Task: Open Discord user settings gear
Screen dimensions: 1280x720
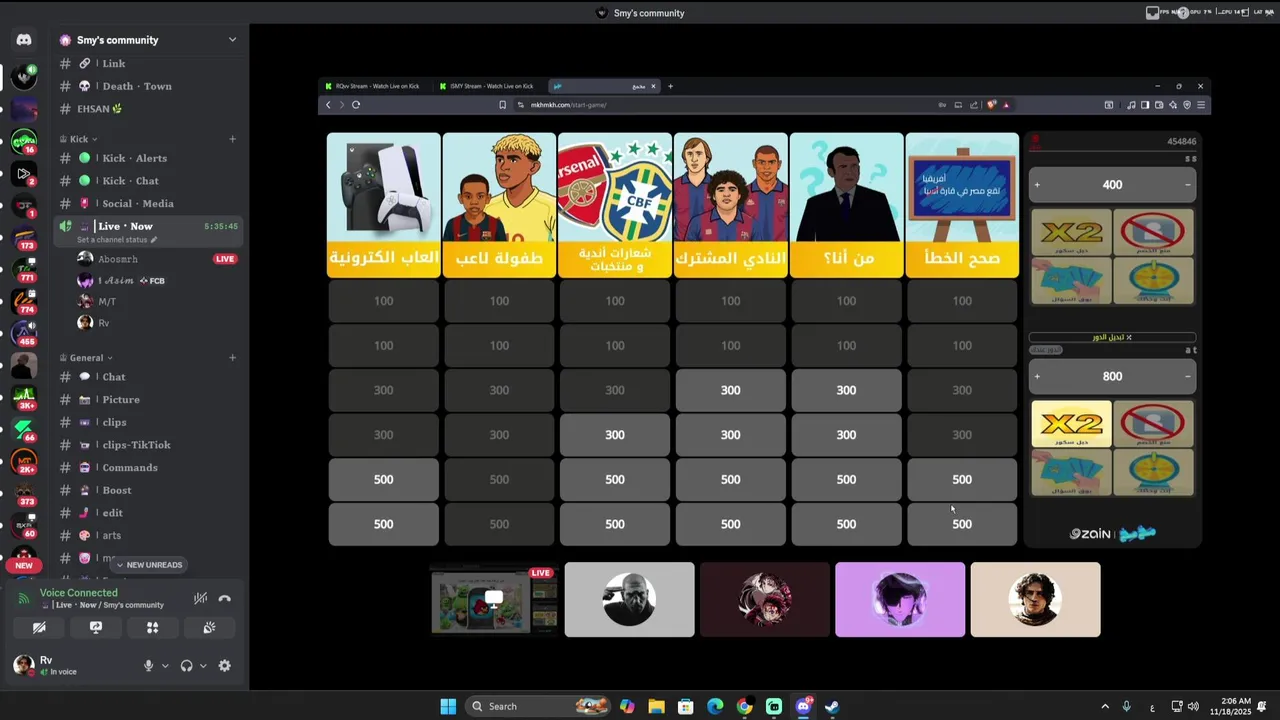Action: [x=224, y=666]
